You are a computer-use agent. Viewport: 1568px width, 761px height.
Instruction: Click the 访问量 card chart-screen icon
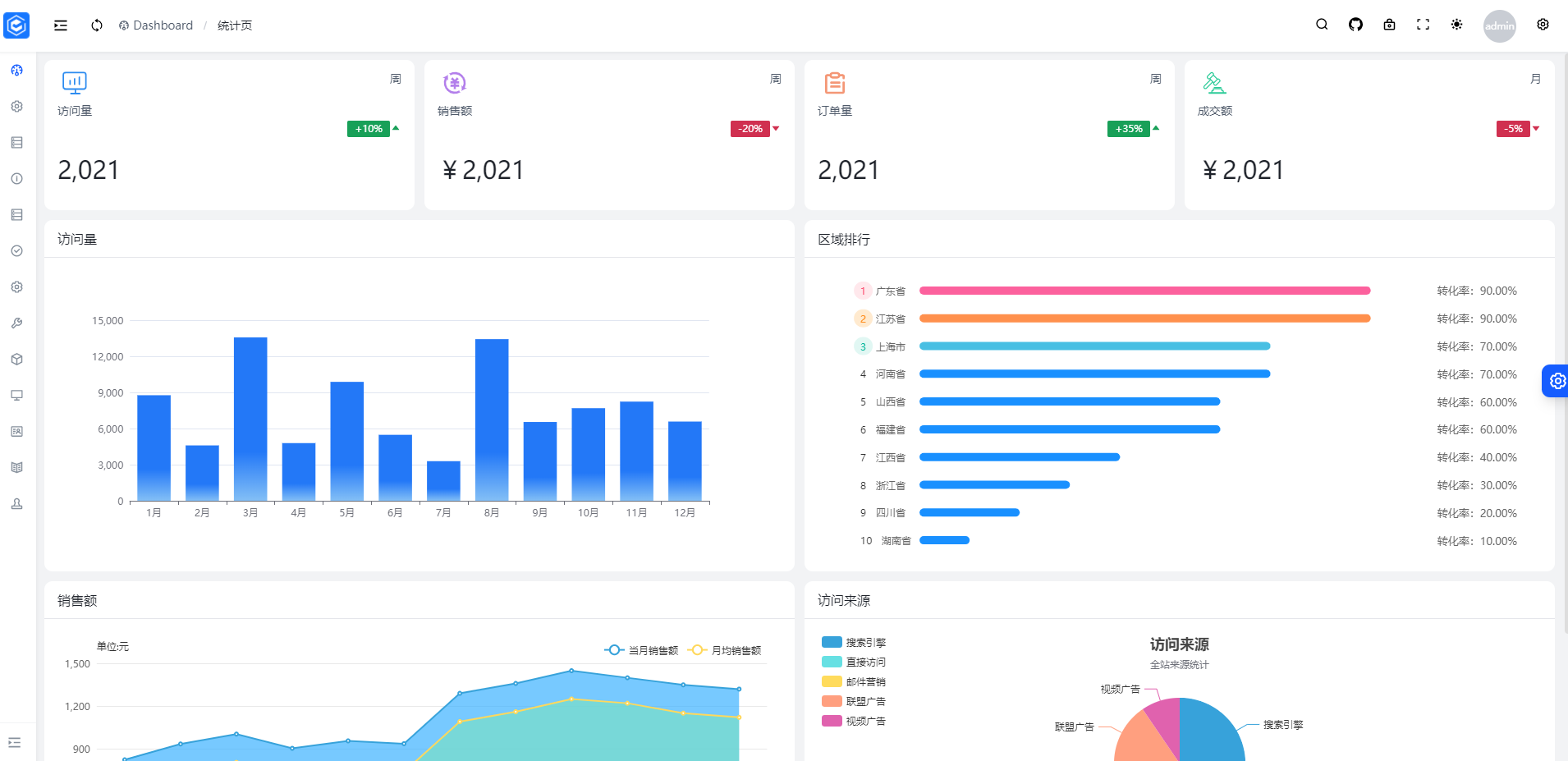(x=75, y=83)
